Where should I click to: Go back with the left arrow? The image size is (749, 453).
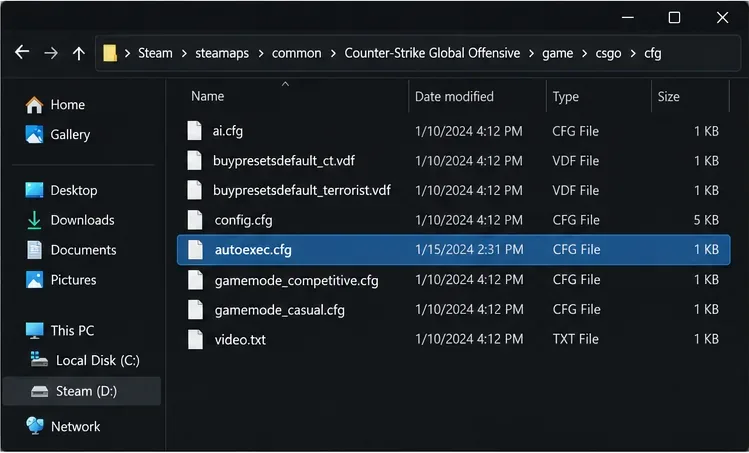22,52
